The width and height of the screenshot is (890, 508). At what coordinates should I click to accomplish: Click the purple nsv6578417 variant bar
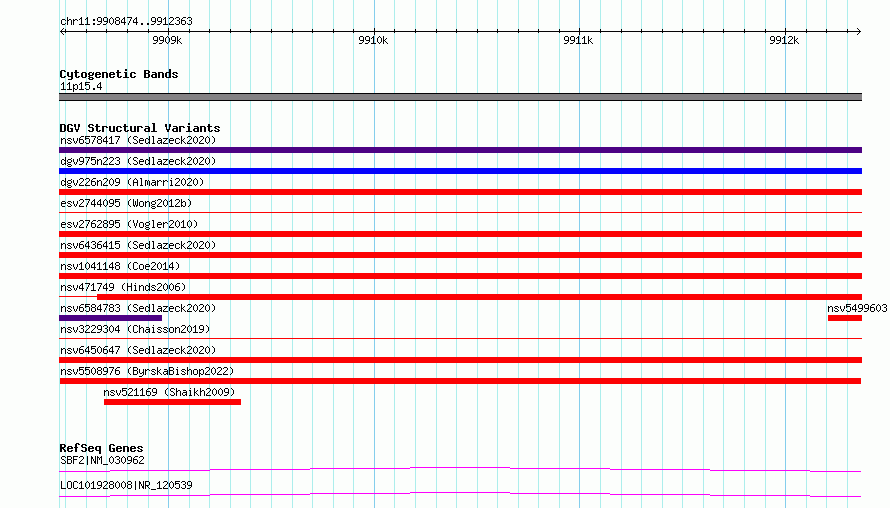coord(460,150)
